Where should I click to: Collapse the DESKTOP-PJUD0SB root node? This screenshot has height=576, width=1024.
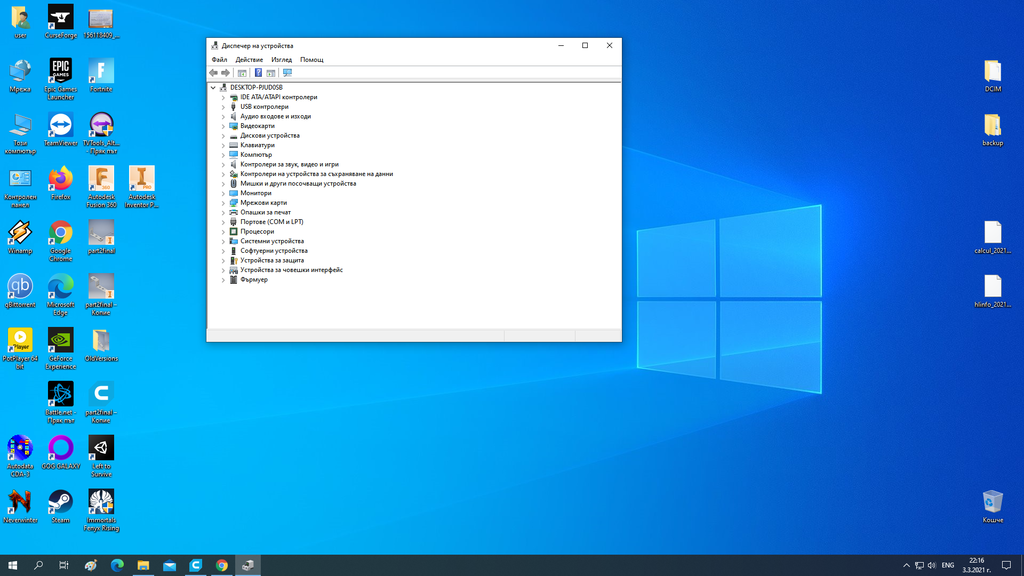pos(213,88)
